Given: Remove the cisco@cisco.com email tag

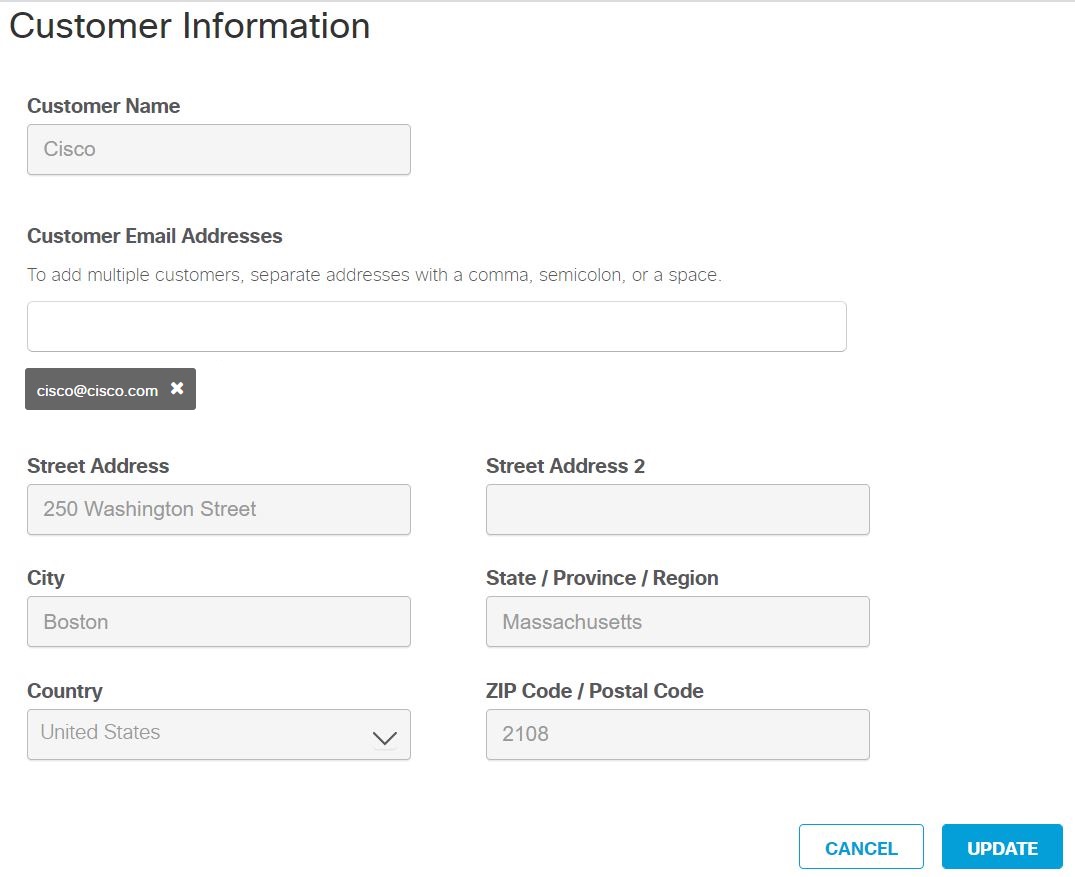Looking at the screenshot, I should [177, 388].
